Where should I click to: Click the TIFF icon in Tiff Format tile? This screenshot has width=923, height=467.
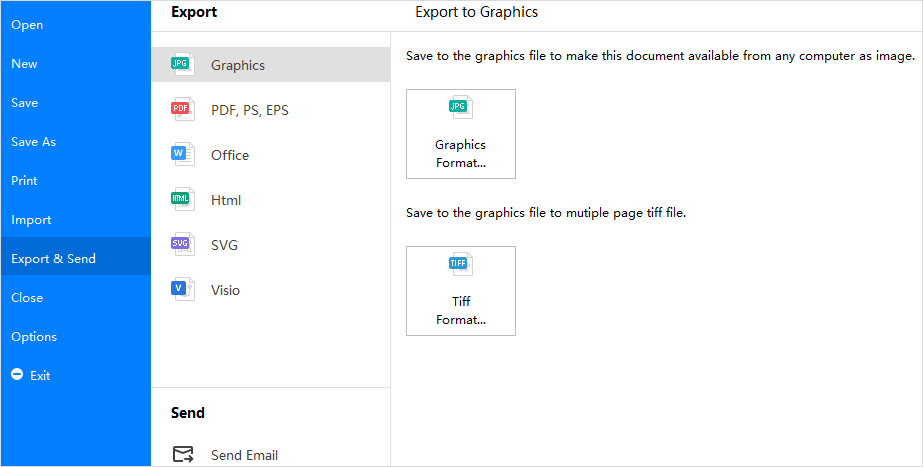pos(460,264)
